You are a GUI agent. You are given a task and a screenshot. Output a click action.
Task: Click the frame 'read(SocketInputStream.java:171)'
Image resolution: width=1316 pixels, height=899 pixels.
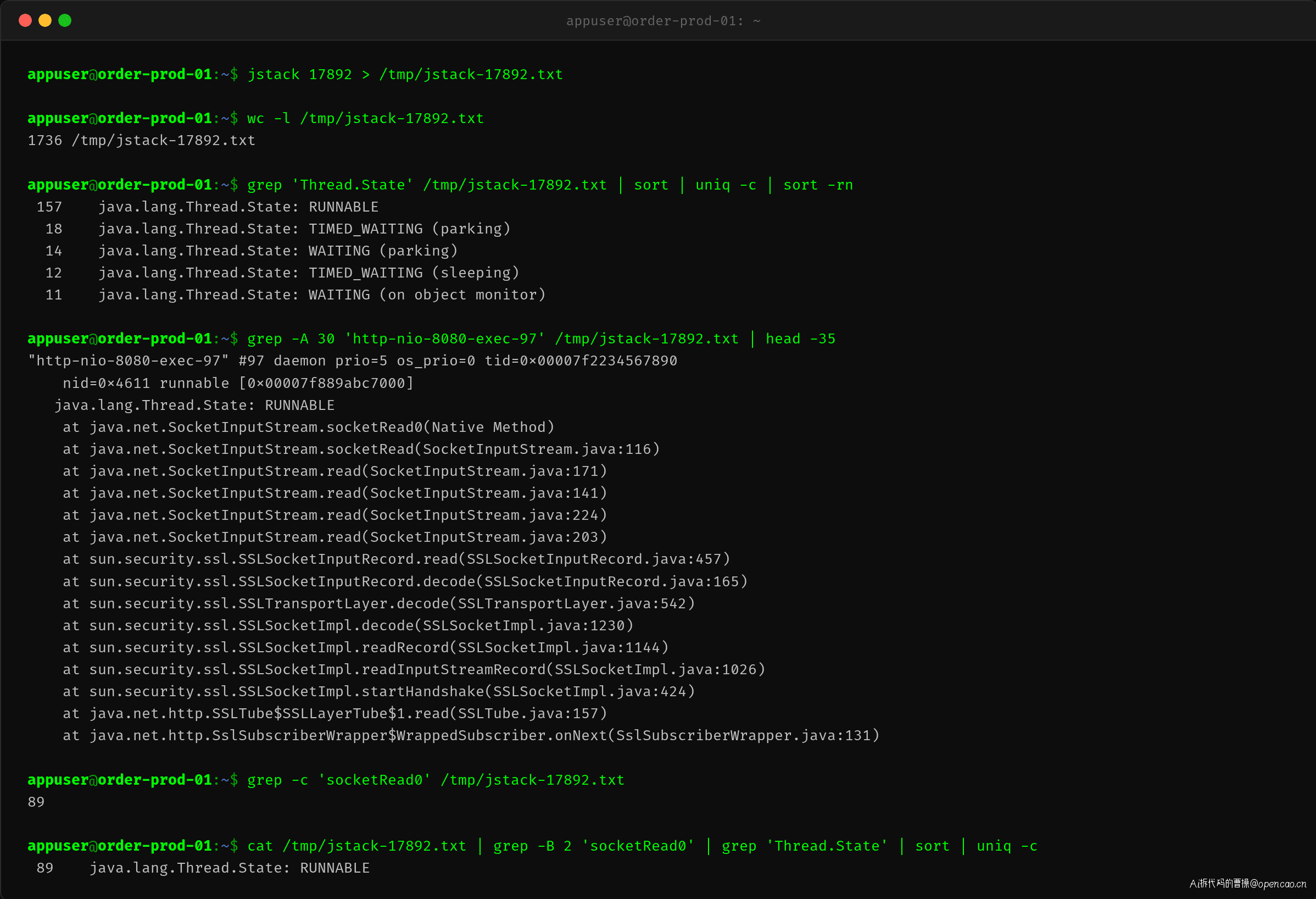click(334, 471)
